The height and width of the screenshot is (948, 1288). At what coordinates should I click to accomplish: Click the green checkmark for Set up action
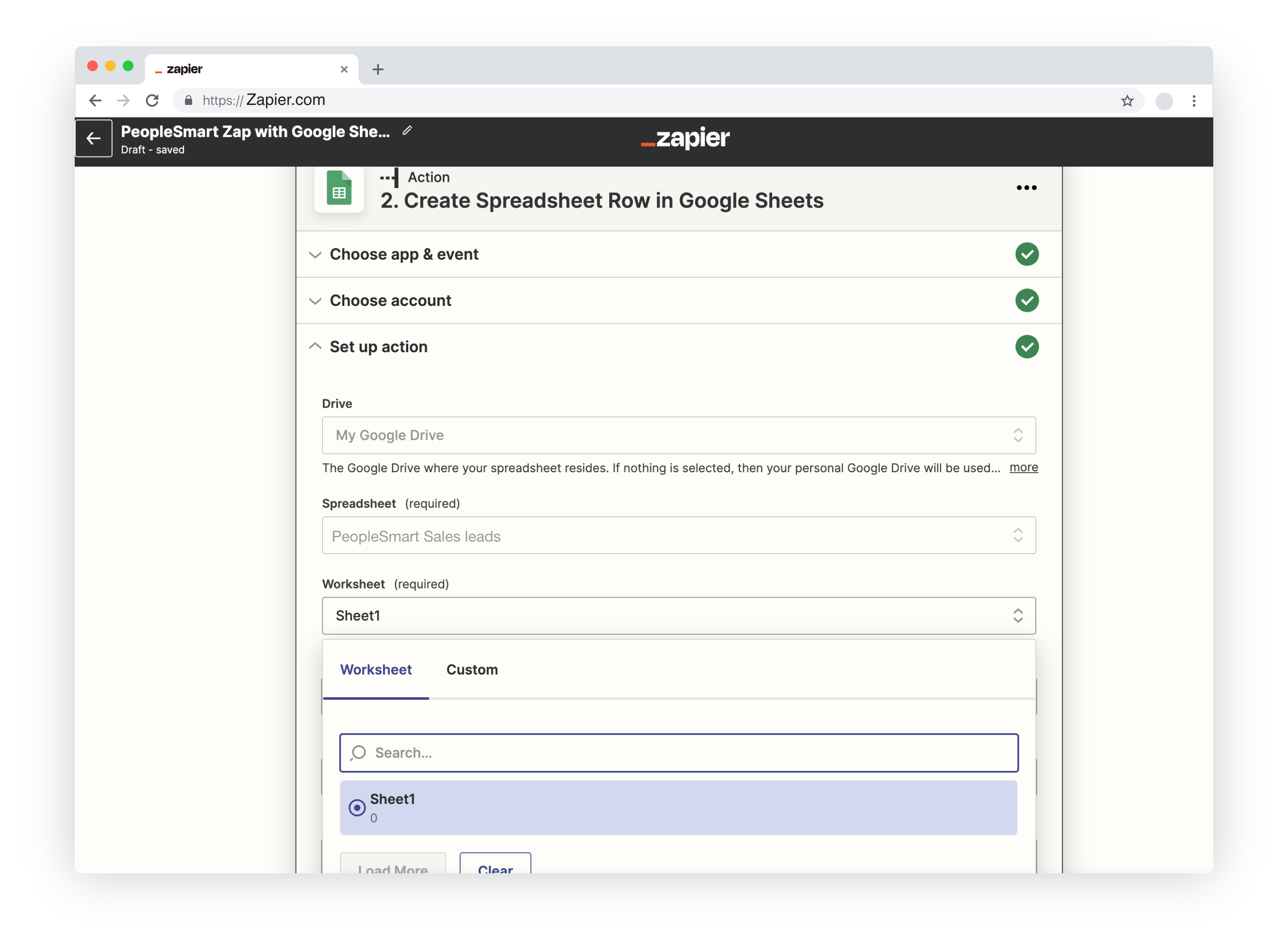point(1026,346)
